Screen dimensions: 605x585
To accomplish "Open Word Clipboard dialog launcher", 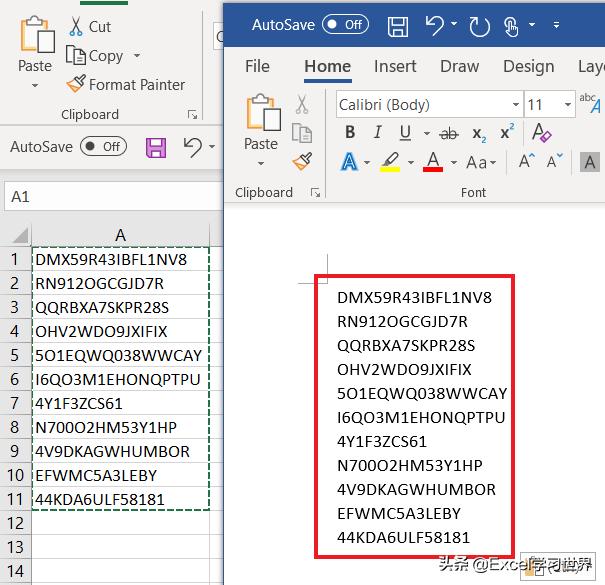I will tap(316, 193).
